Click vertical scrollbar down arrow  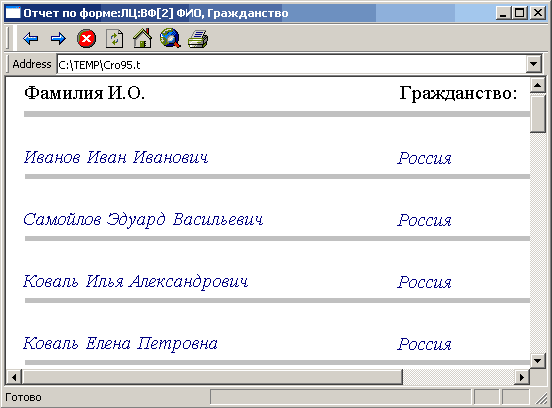coord(538,360)
